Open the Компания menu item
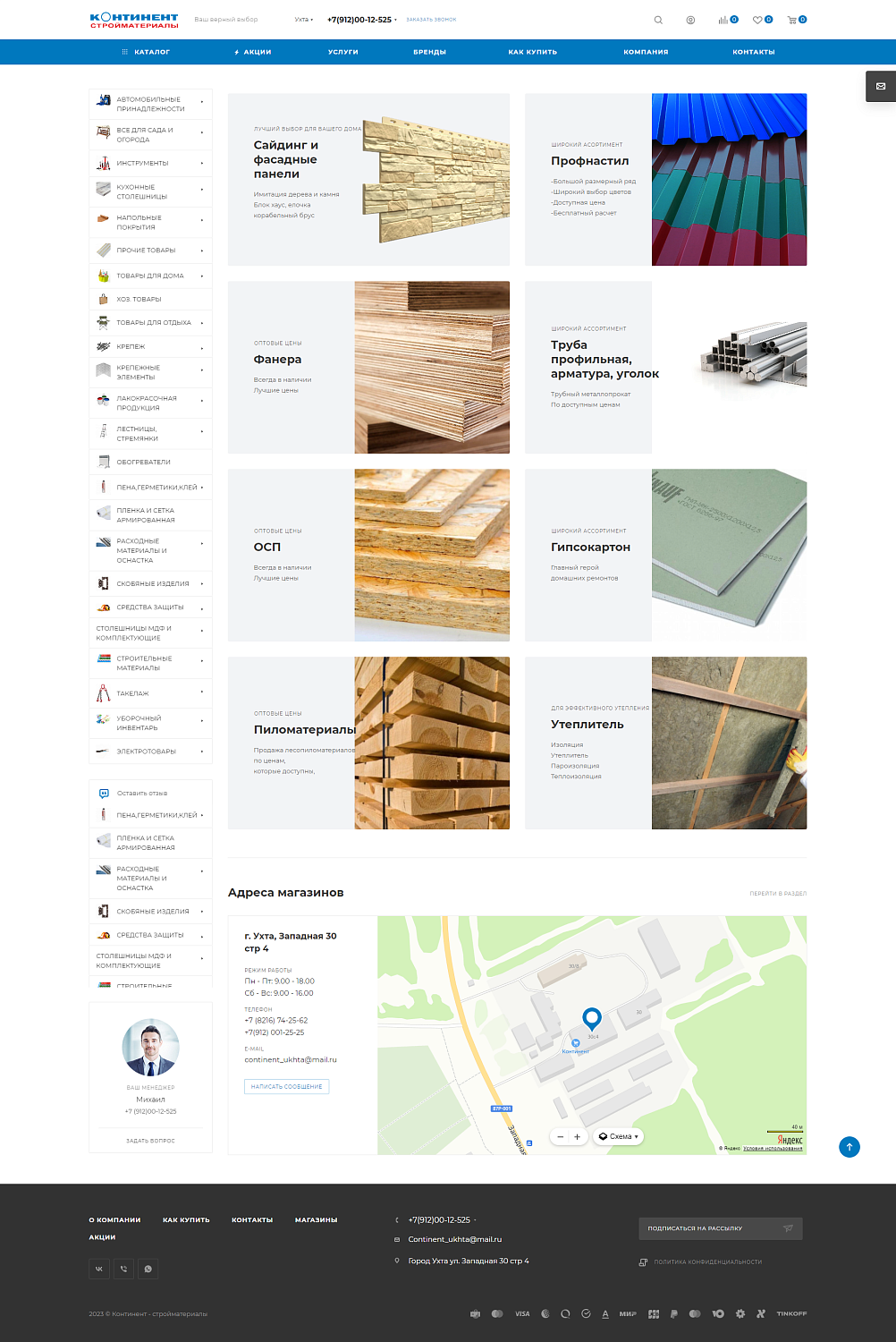The height and width of the screenshot is (1342, 896). coord(647,52)
